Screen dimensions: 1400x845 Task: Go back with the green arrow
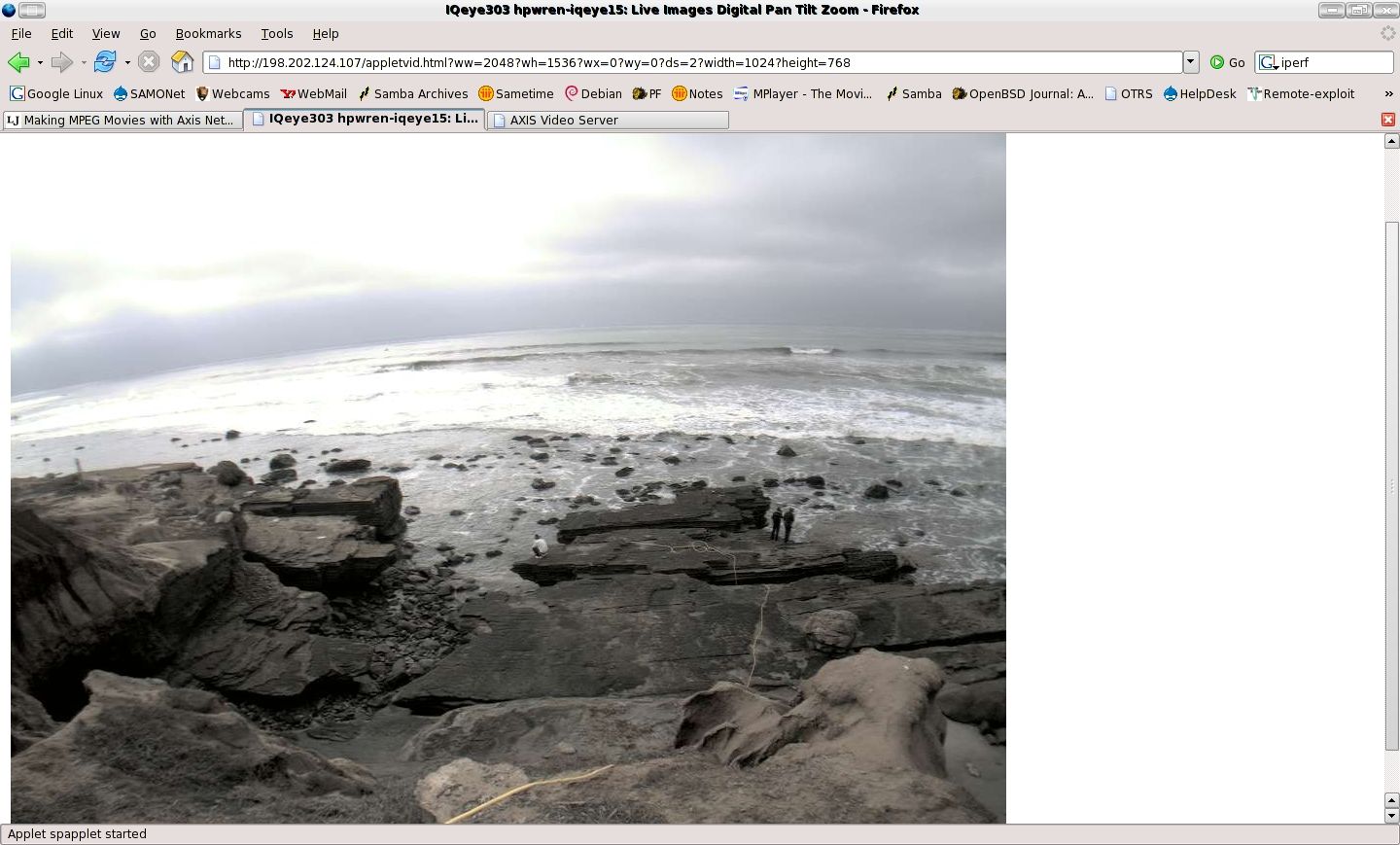coord(18,62)
